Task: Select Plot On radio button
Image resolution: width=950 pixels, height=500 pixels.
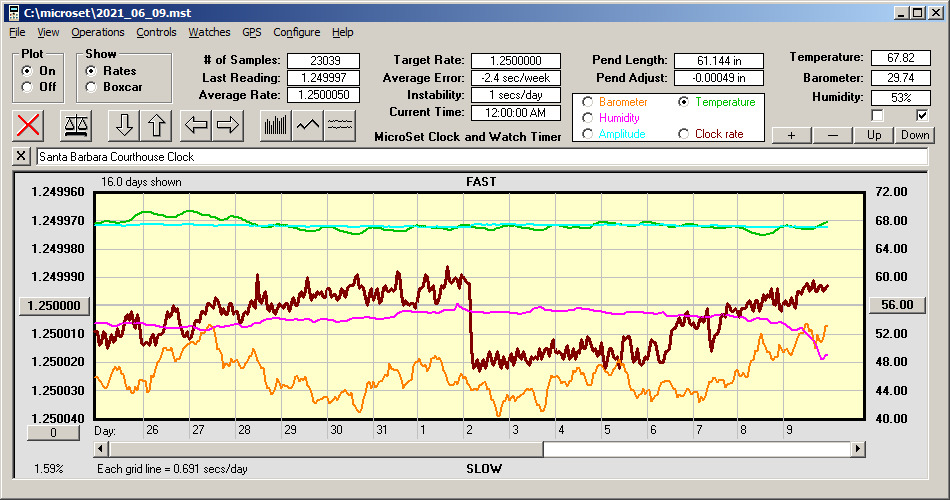Action: coord(27,71)
